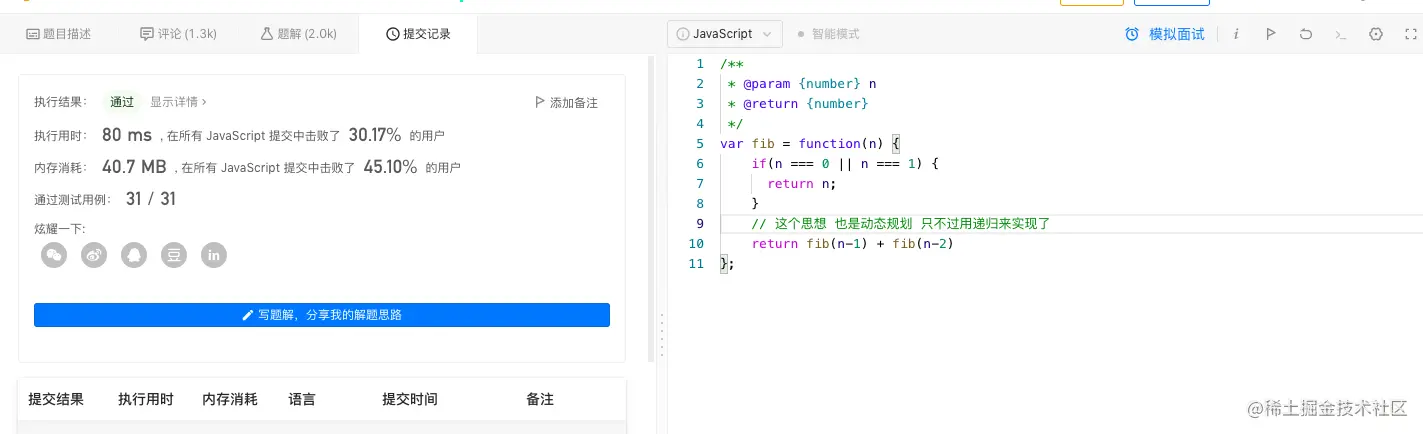Click the left panel vertical scrollbar
The height and width of the screenshot is (434, 1423).
(x=651, y=208)
